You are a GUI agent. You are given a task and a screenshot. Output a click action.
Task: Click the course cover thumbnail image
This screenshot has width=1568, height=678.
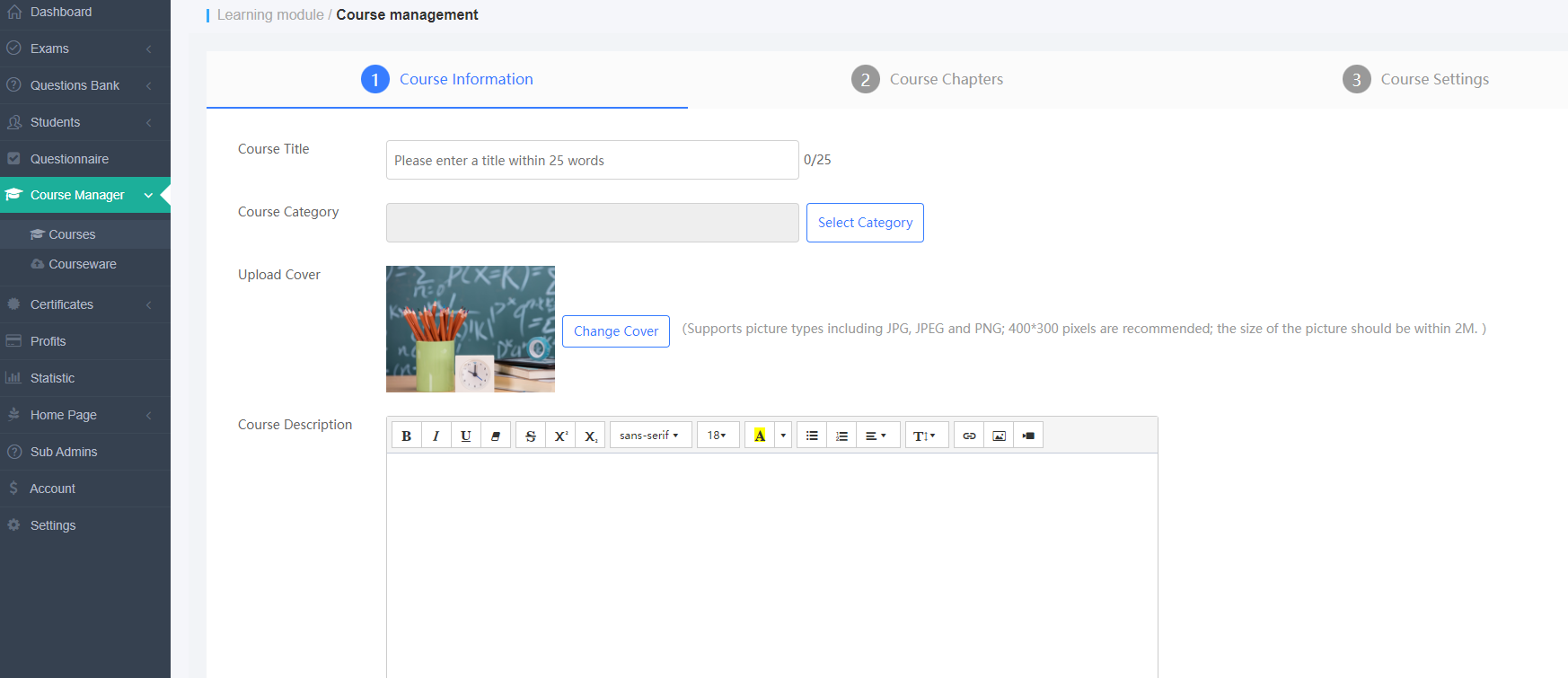tap(471, 329)
